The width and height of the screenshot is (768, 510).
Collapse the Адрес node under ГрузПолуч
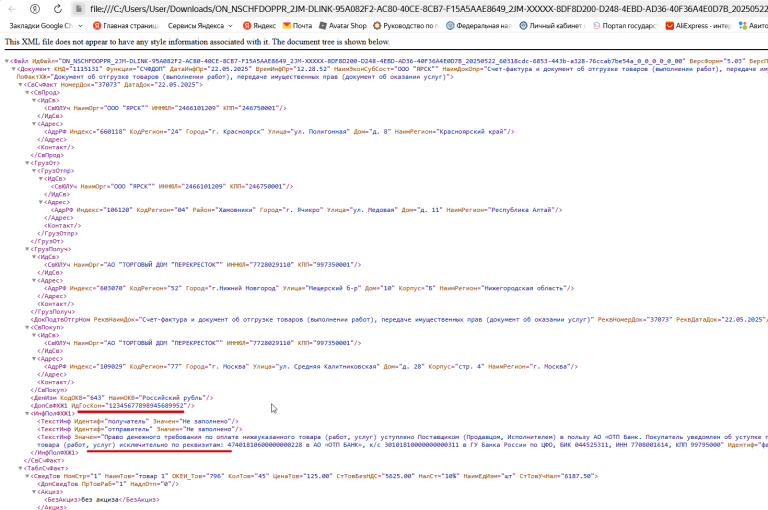click(34, 281)
